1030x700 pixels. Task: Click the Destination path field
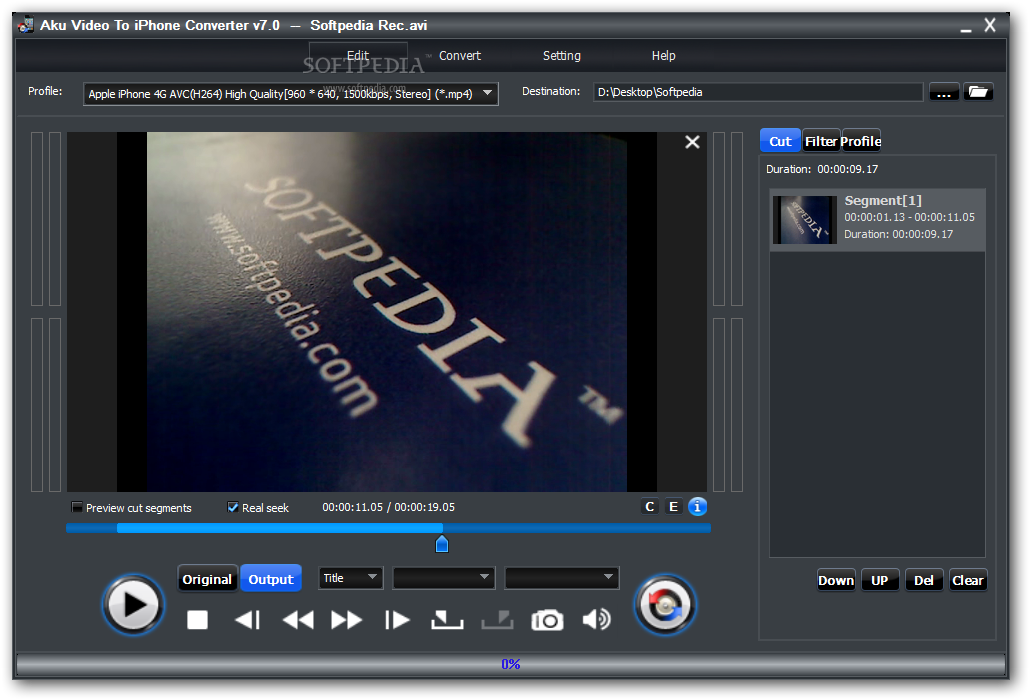tap(758, 92)
